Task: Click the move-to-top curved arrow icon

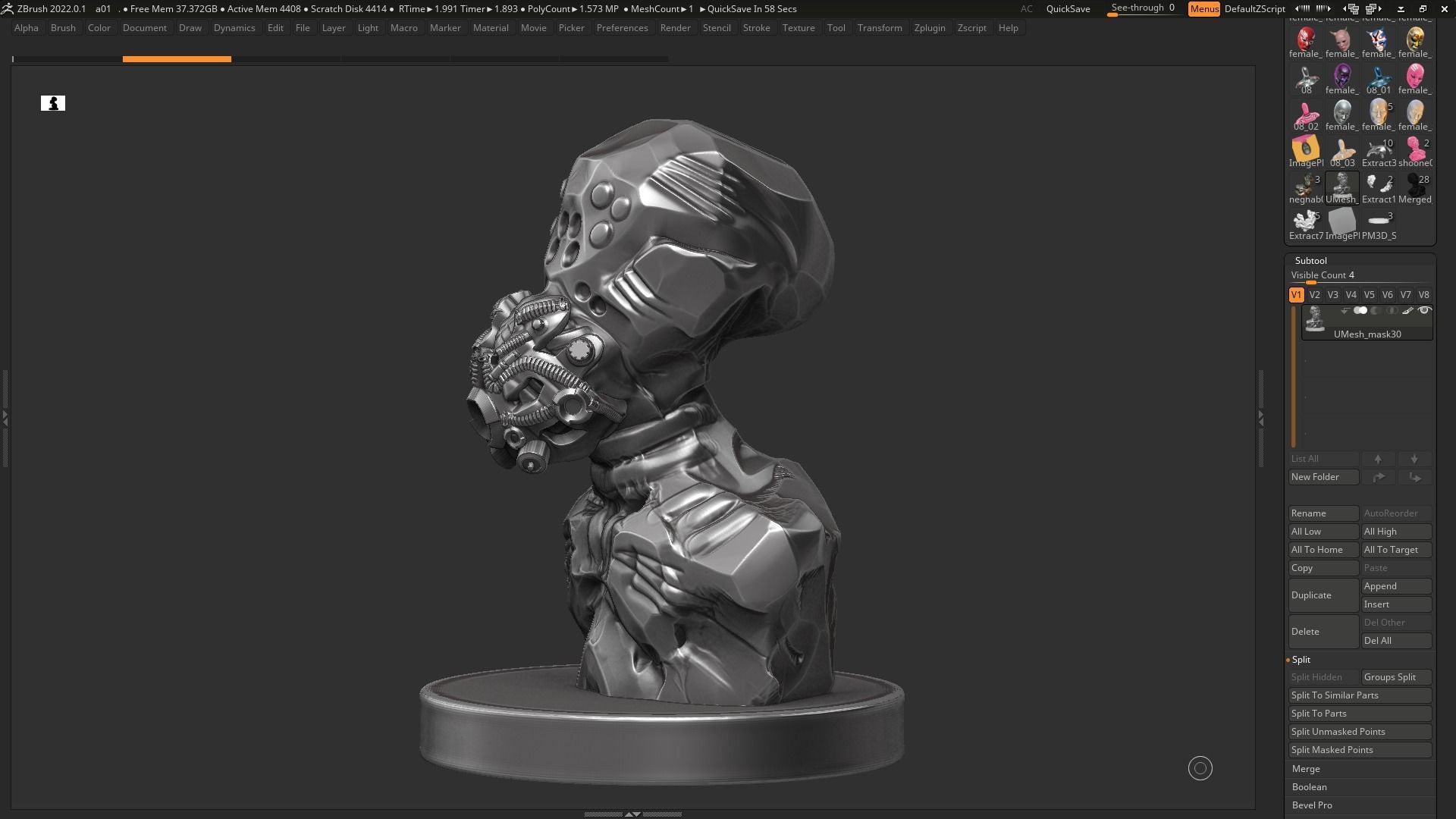Action: [x=1378, y=477]
